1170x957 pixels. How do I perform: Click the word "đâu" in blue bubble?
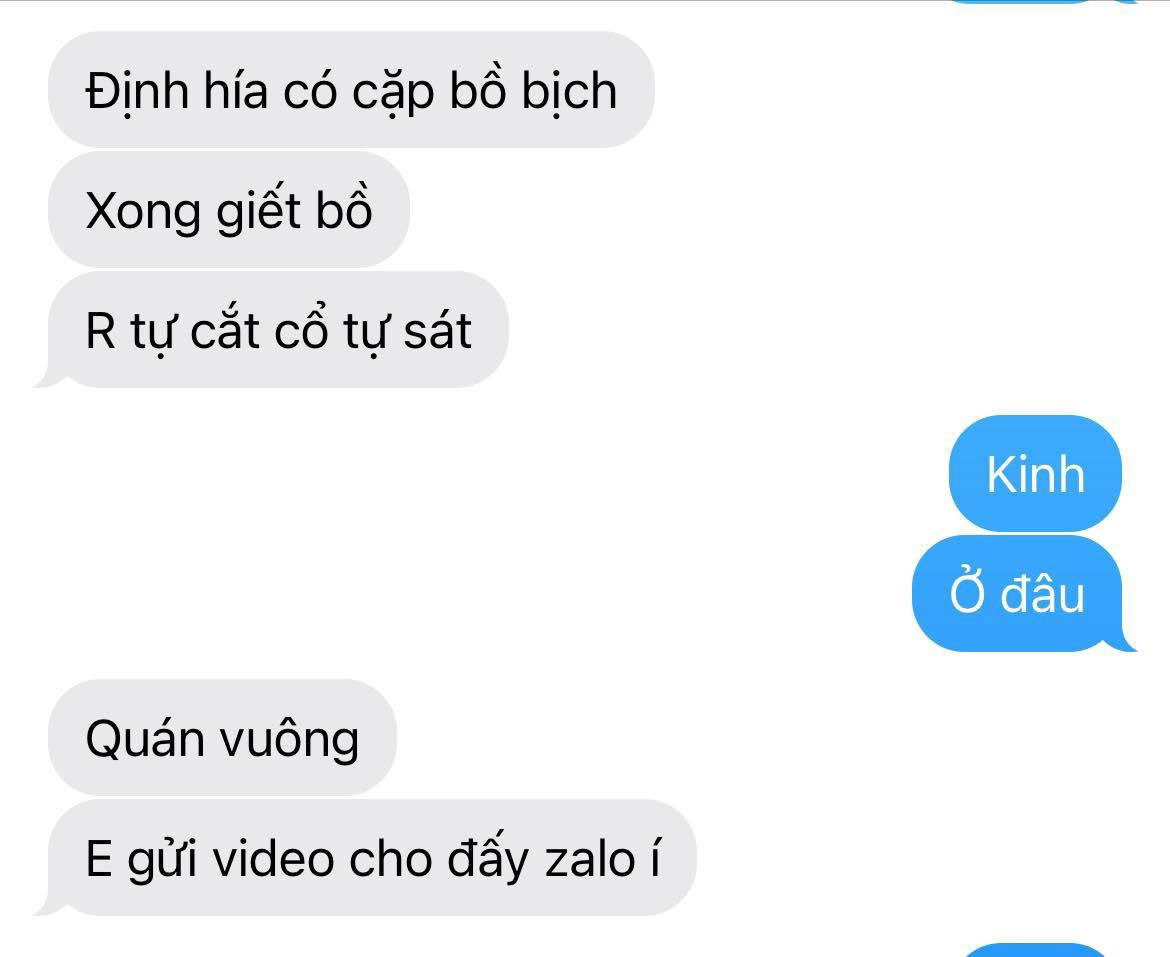pos(1042,594)
